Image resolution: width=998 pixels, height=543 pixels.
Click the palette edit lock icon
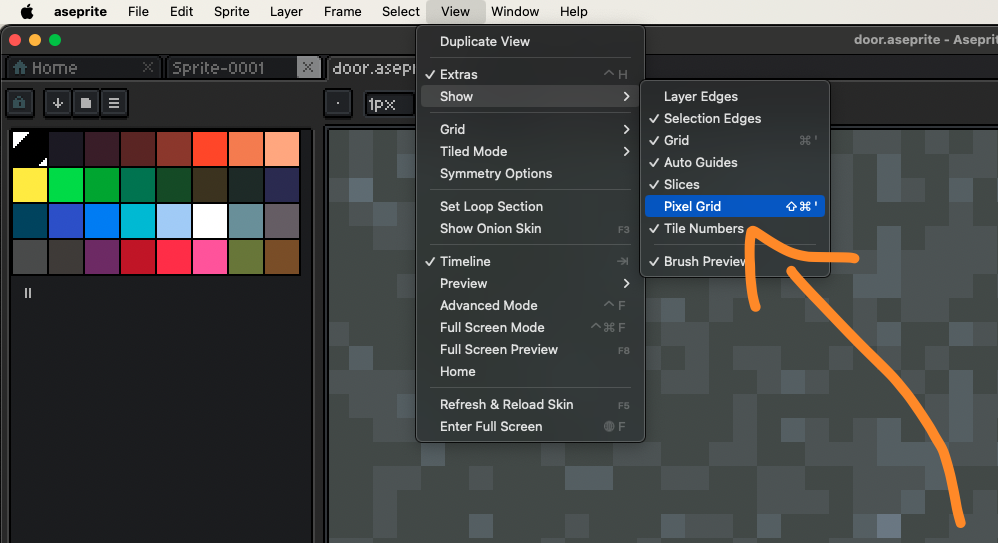click(20, 102)
